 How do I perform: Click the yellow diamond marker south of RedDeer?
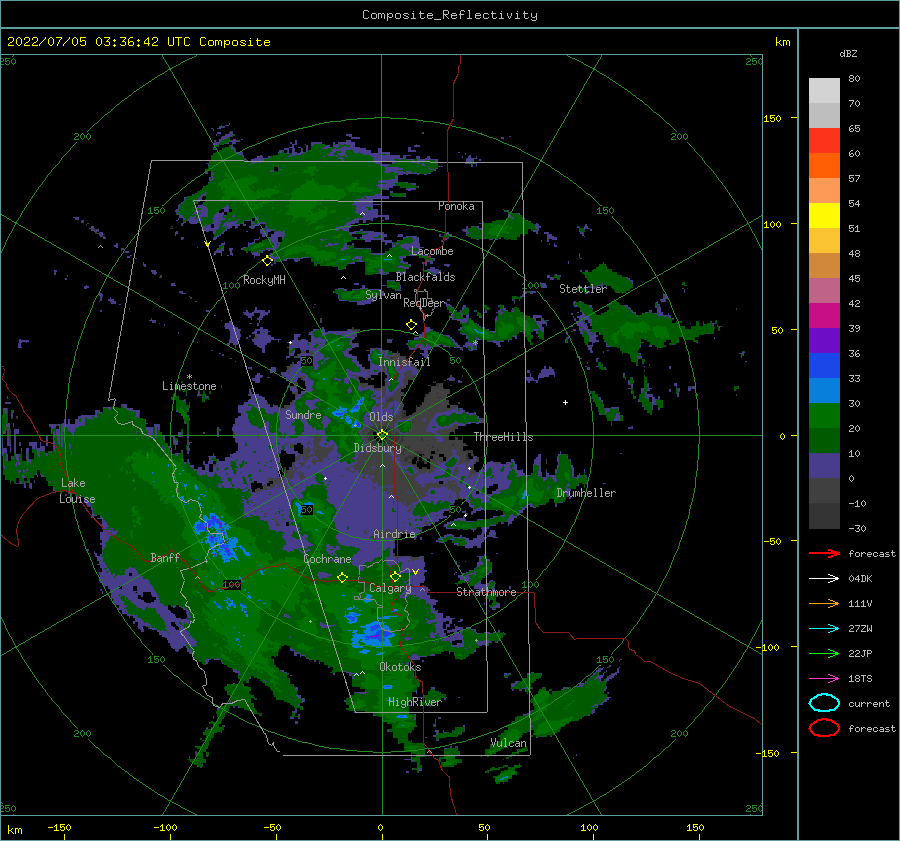pyautogui.click(x=411, y=325)
